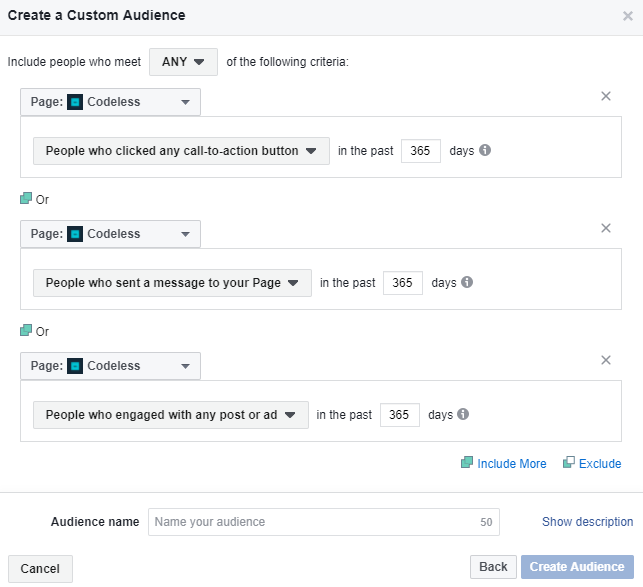The image size is (643, 587).
Task: Click the info icon beside the first days field
Action: point(485,151)
